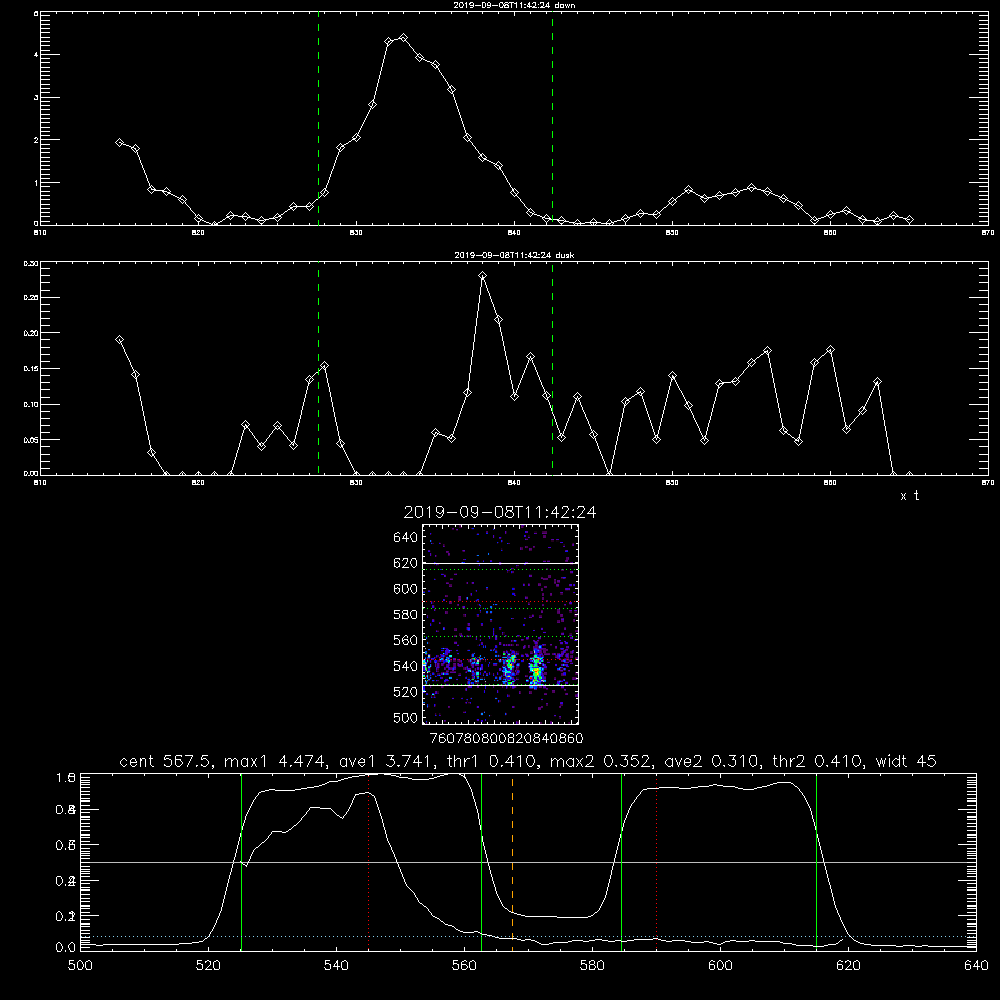Screen dimensions: 1000x1000
Task: Click the '580' x-axis label of the bottom plot
Action: [592, 966]
